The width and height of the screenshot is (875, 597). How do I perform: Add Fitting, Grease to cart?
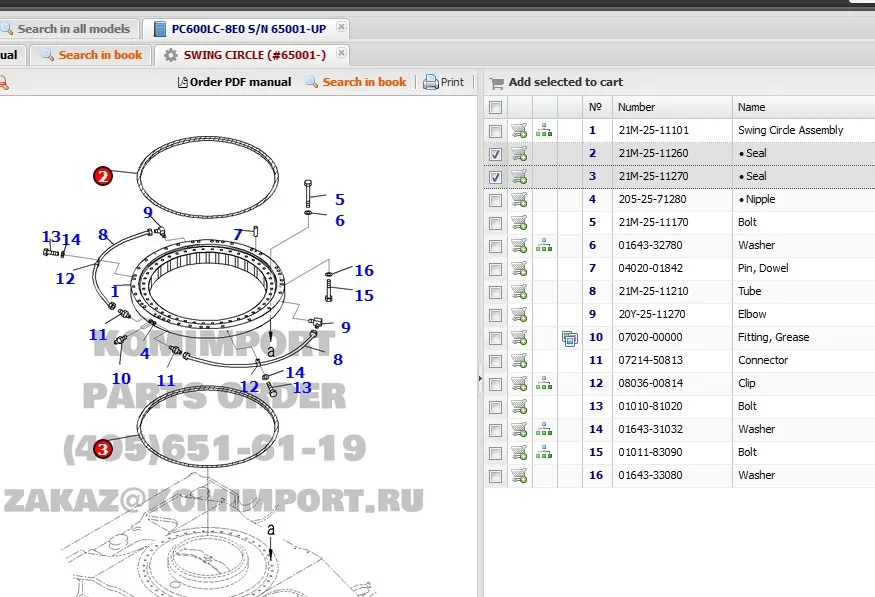click(519, 338)
